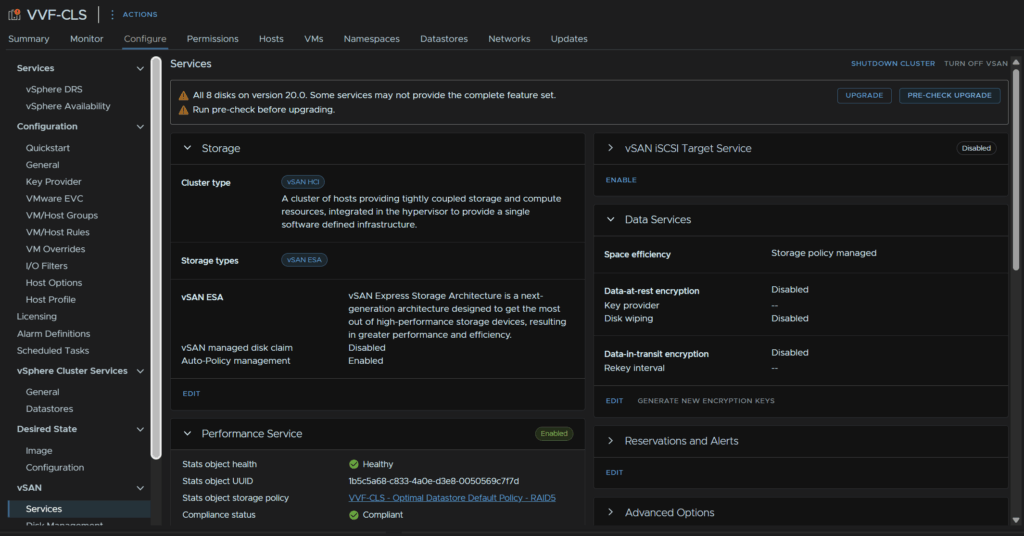
Task: Open Host Profile in sidebar
Action: click(50, 300)
